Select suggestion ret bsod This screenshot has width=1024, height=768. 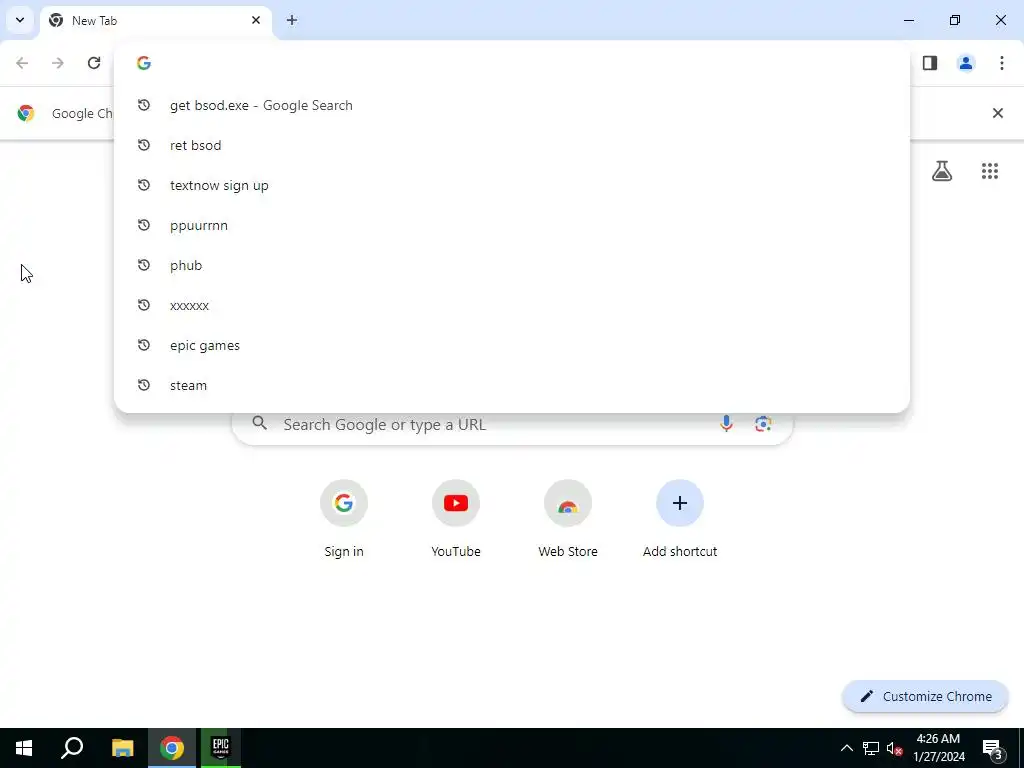tap(512, 145)
